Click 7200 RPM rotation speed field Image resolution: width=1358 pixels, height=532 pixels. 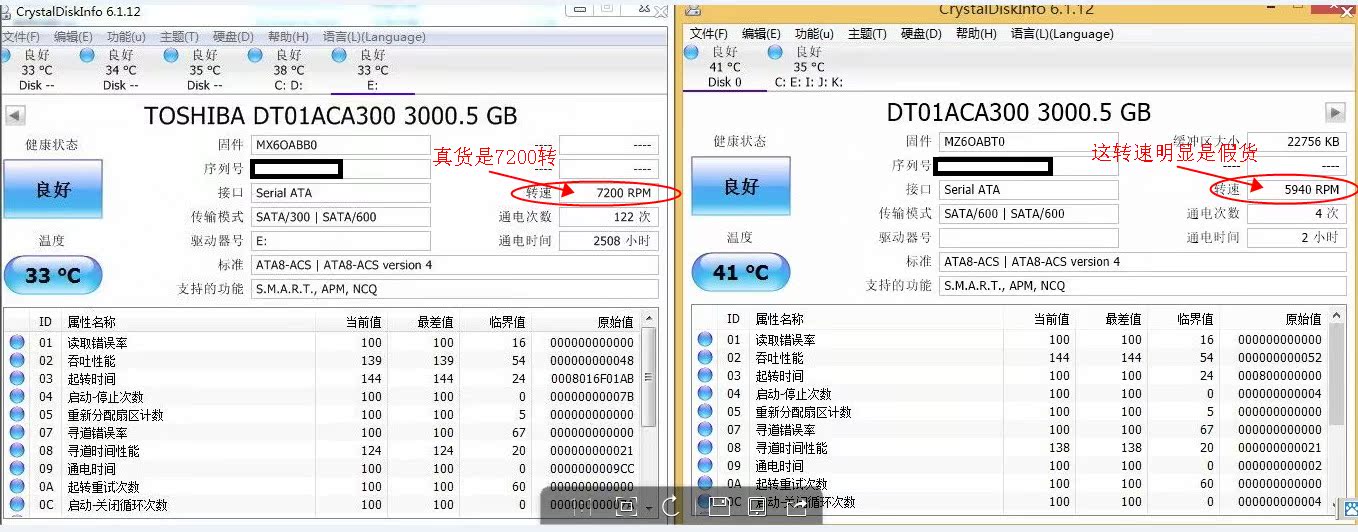(x=608, y=192)
